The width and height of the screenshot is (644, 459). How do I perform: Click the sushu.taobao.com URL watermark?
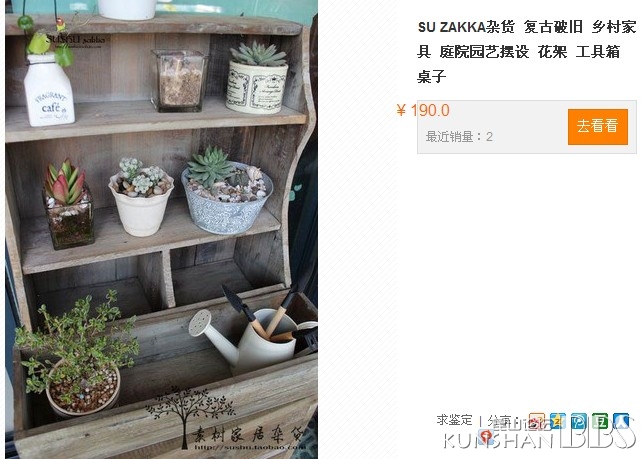pyautogui.click(x=250, y=447)
